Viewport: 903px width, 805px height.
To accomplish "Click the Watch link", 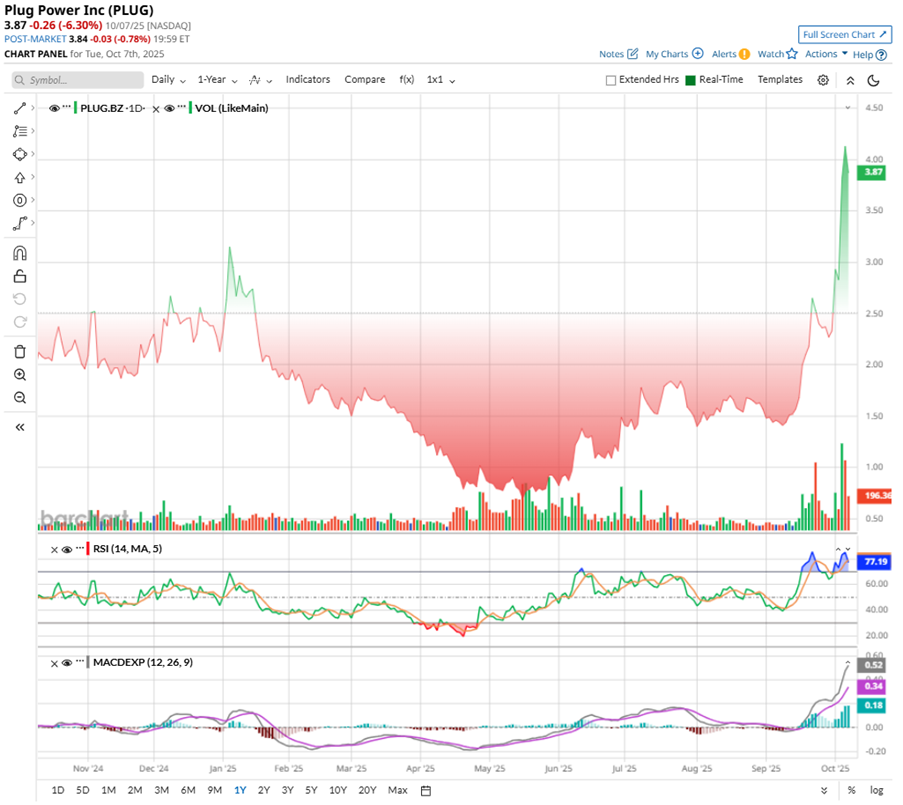I will point(770,54).
